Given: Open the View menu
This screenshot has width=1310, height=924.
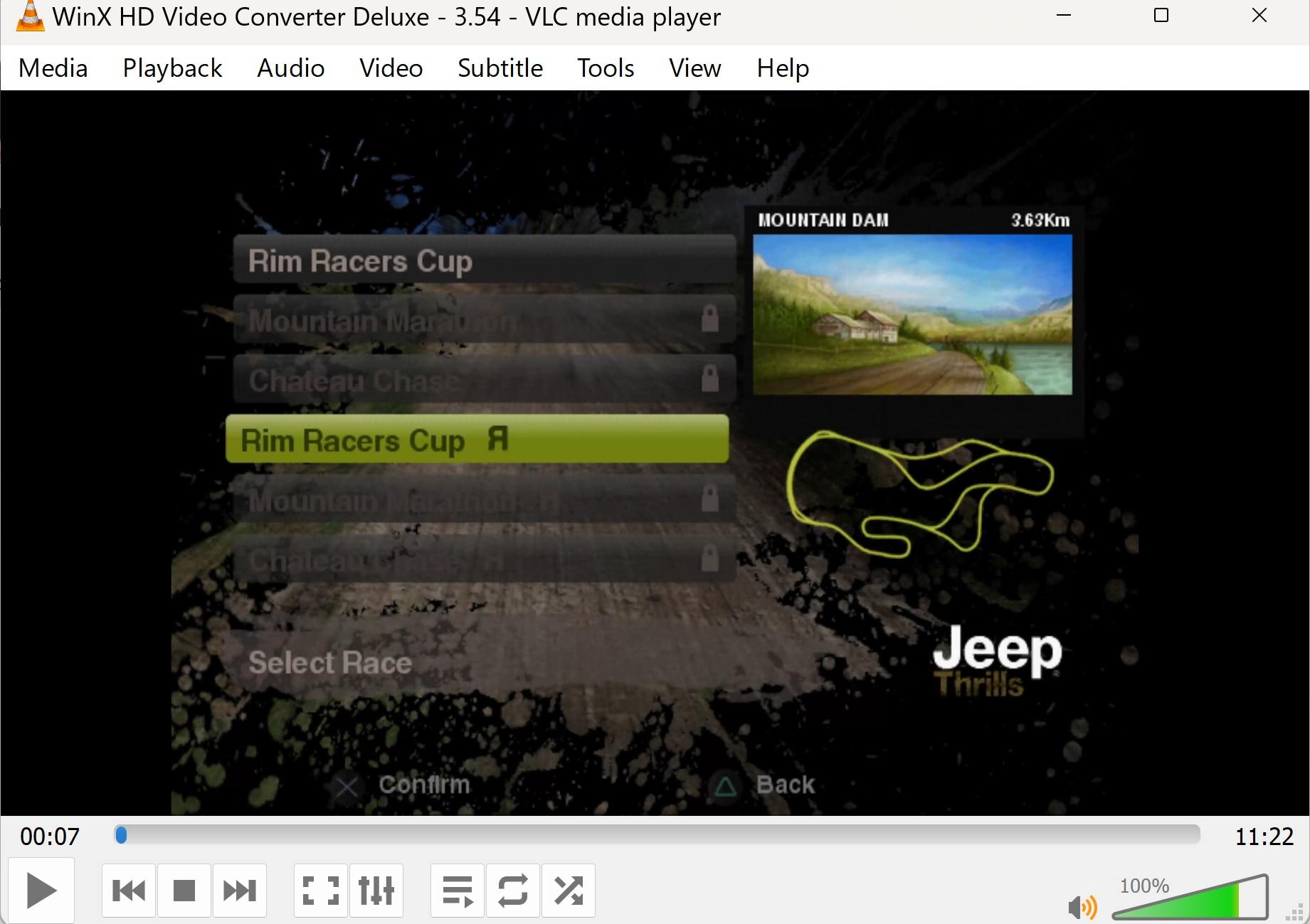Looking at the screenshot, I should pyautogui.click(x=695, y=68).
